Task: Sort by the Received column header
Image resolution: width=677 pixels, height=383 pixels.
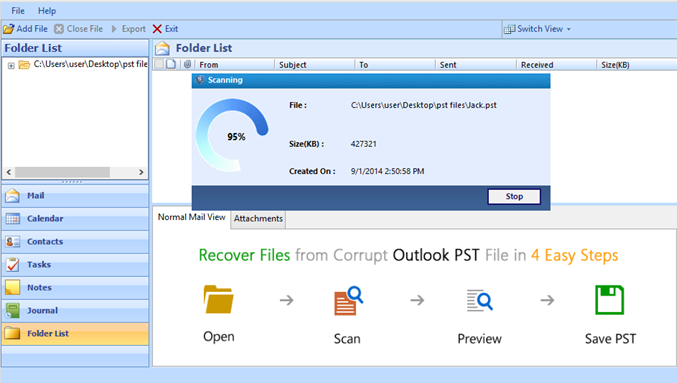Action: click(556, 65)
